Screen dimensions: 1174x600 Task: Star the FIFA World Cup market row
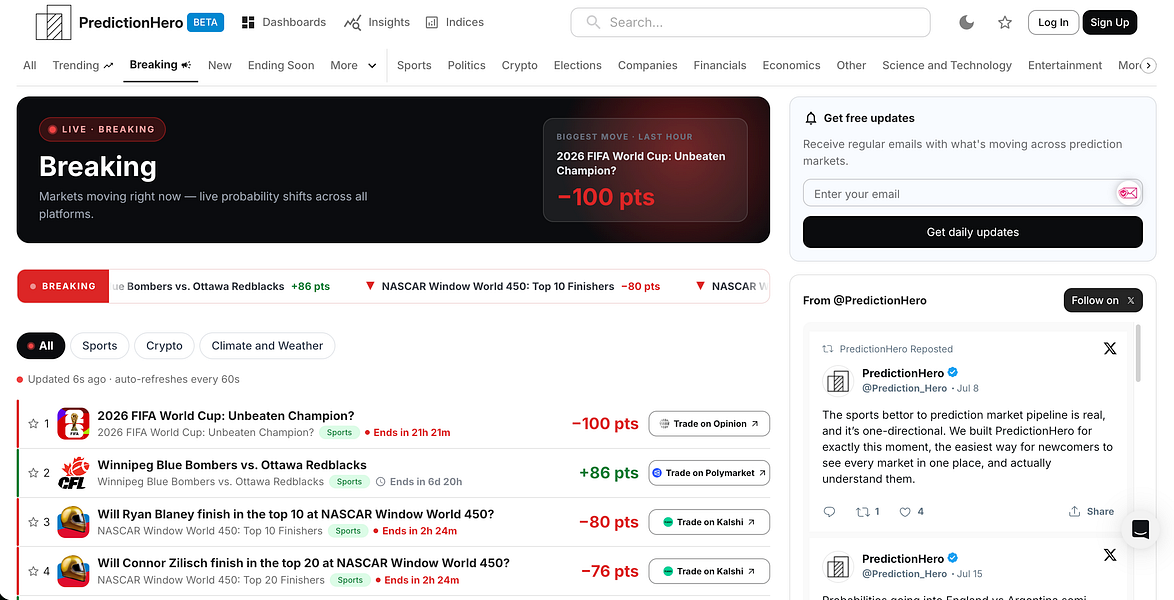(x=33, y=423)
